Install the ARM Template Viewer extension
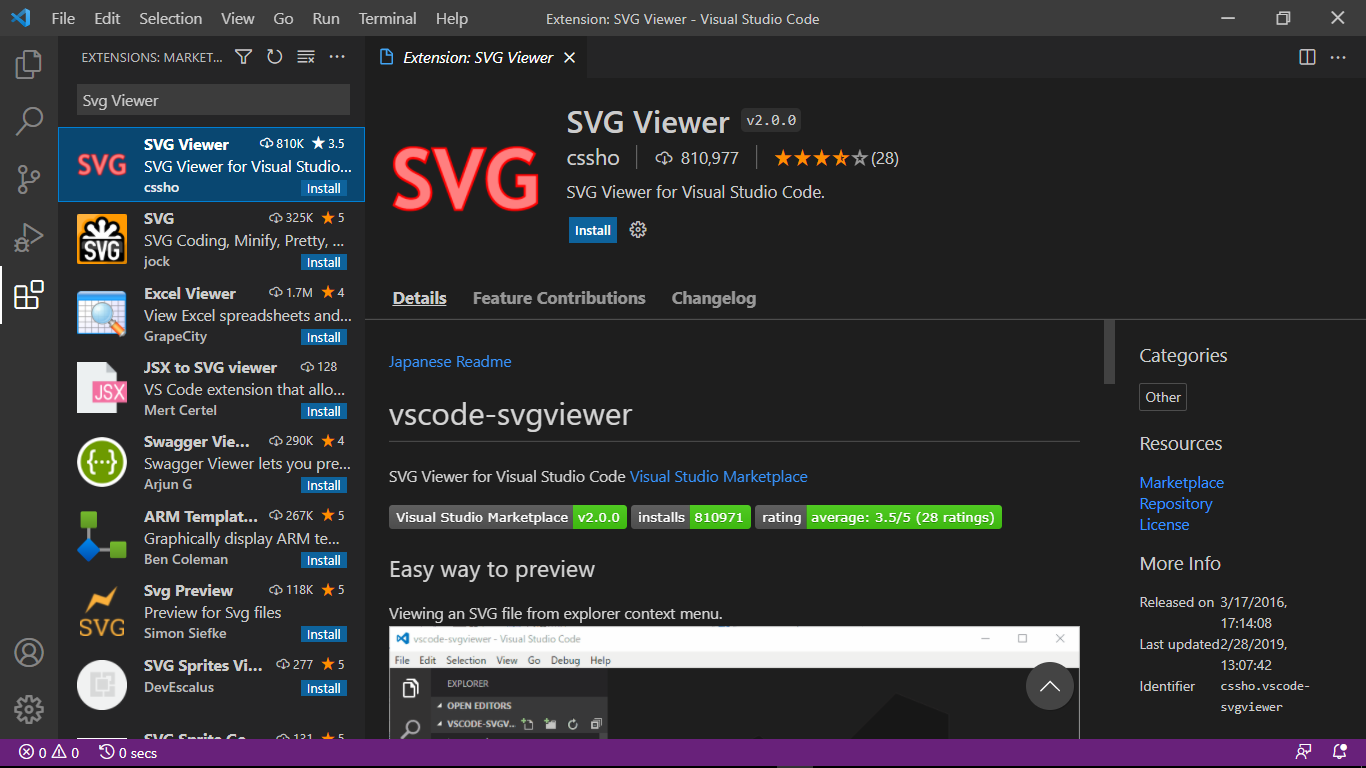 pyautogui.click(x=324, y=560)
